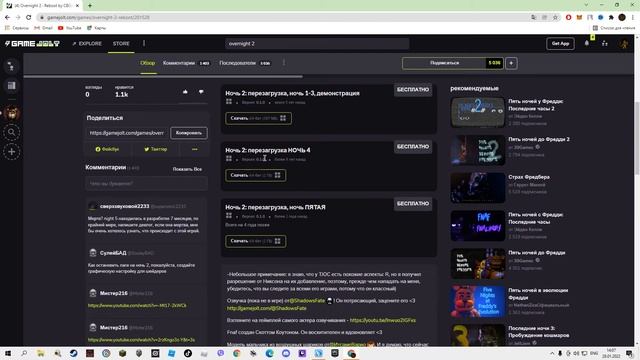Reload the browser page
Screen dimensions: 640x360
coord(28,17)
